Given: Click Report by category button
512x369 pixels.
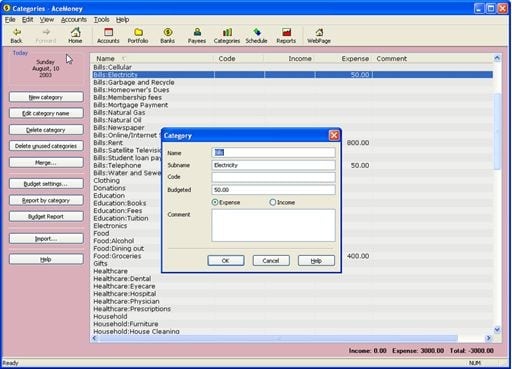Looking at the screenshot, I should pos(46,200).
